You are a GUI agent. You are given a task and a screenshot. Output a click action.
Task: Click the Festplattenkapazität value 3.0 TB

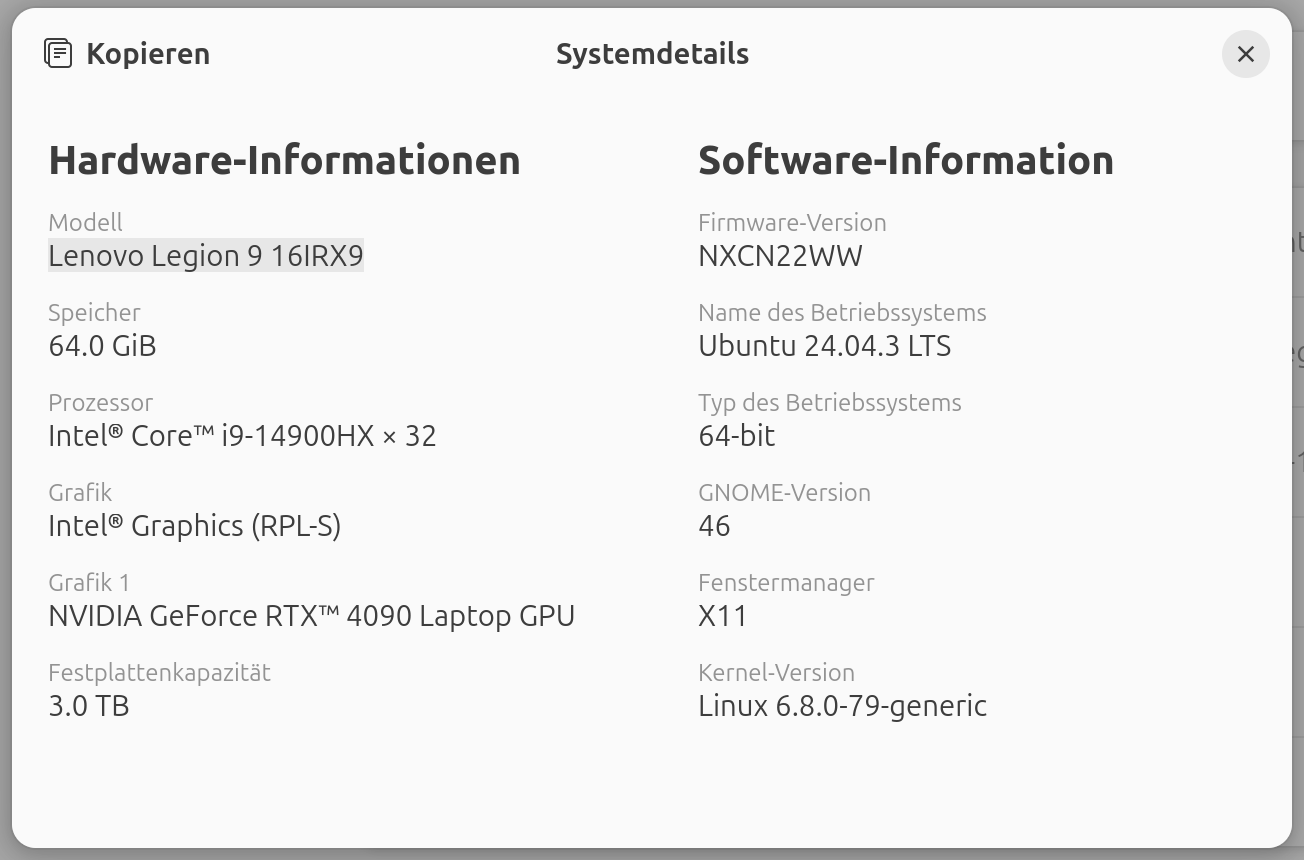point(89,705)
